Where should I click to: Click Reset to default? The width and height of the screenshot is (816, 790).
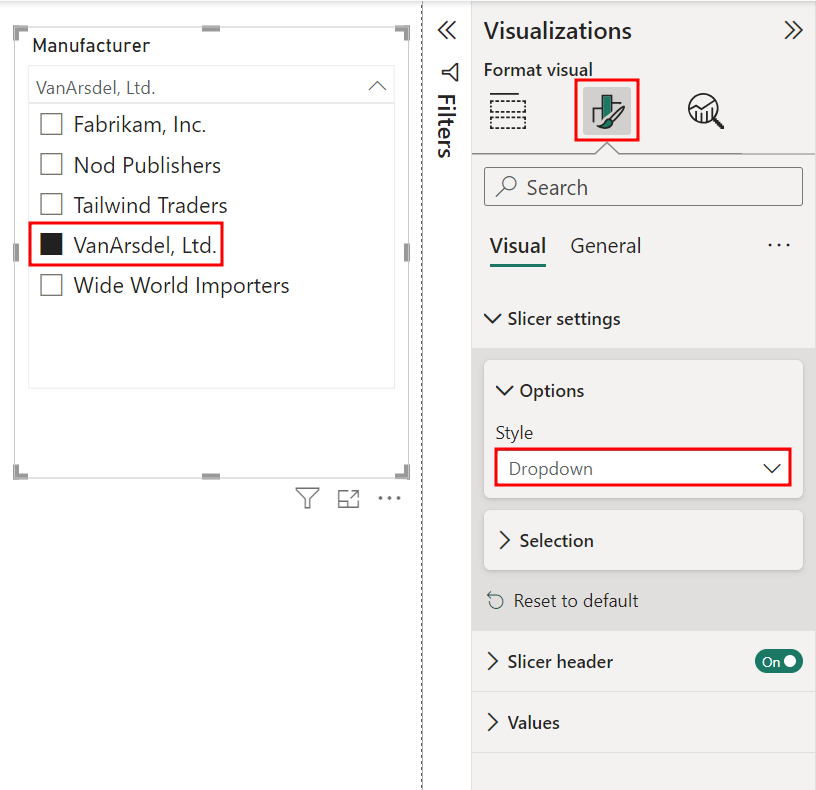pos(576,601)
